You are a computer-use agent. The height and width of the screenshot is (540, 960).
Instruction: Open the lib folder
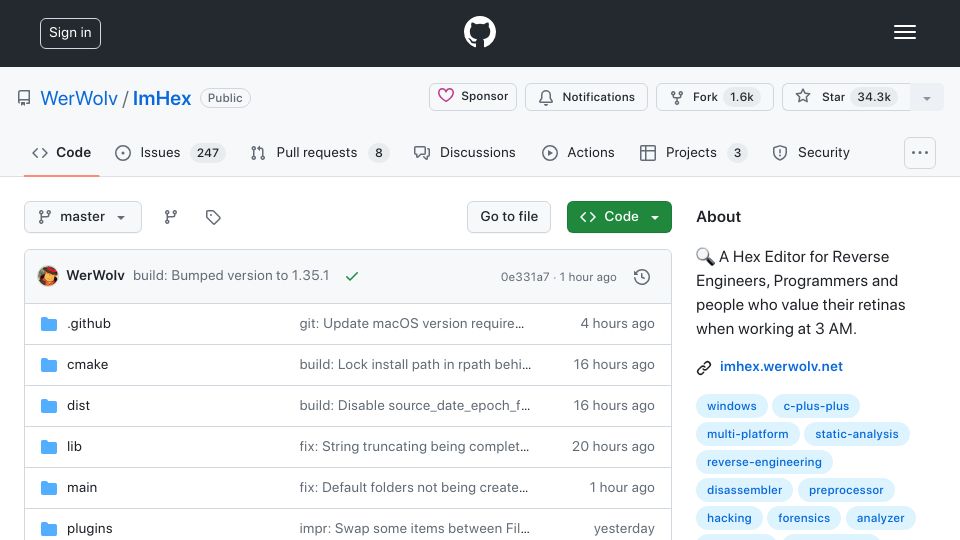pos(74,446)
